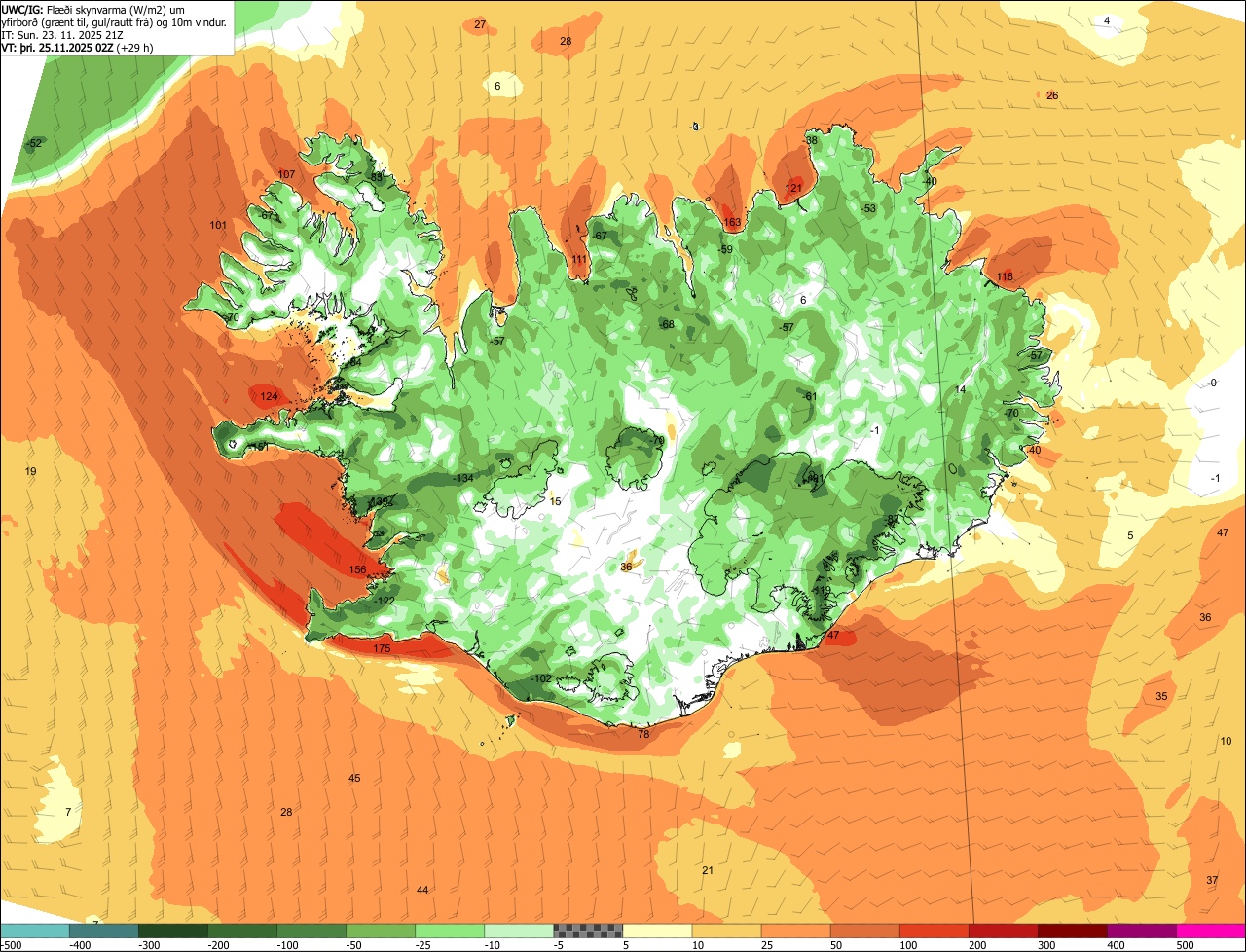Click the value 14 in eastern Iceland
The height and width of the screenshot is (952, 1246).
click(961, 389)
